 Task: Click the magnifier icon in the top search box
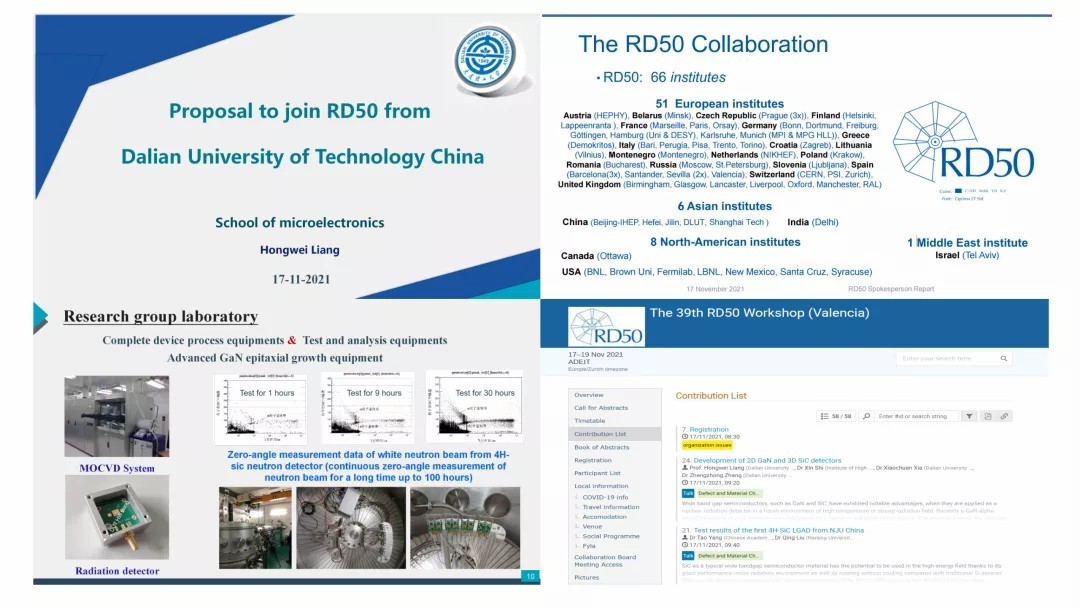click(x=1004, y=358)
